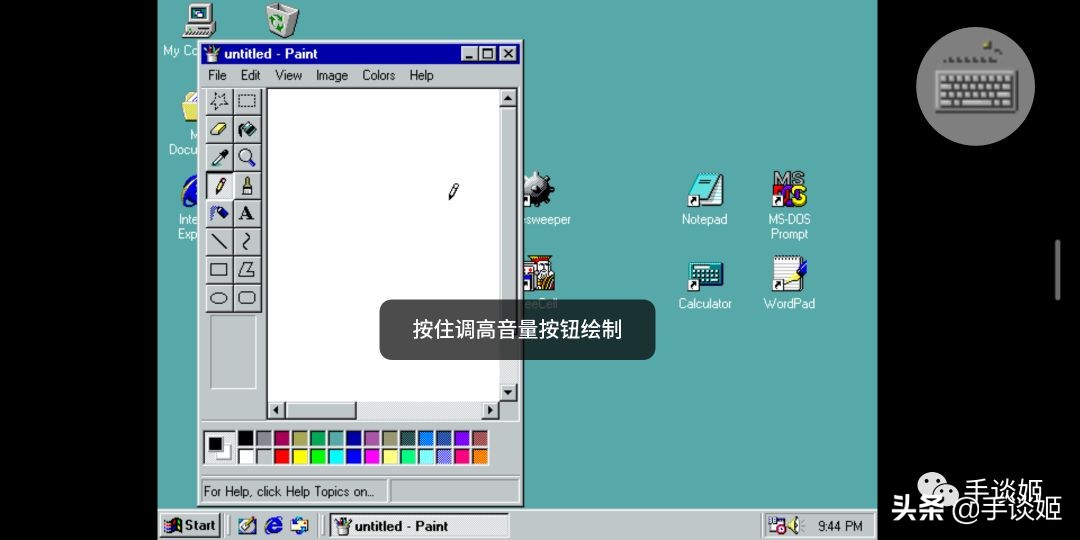Pick the white palette swatch
This screenshot has width=1080, height=540.
pos(246,456)
